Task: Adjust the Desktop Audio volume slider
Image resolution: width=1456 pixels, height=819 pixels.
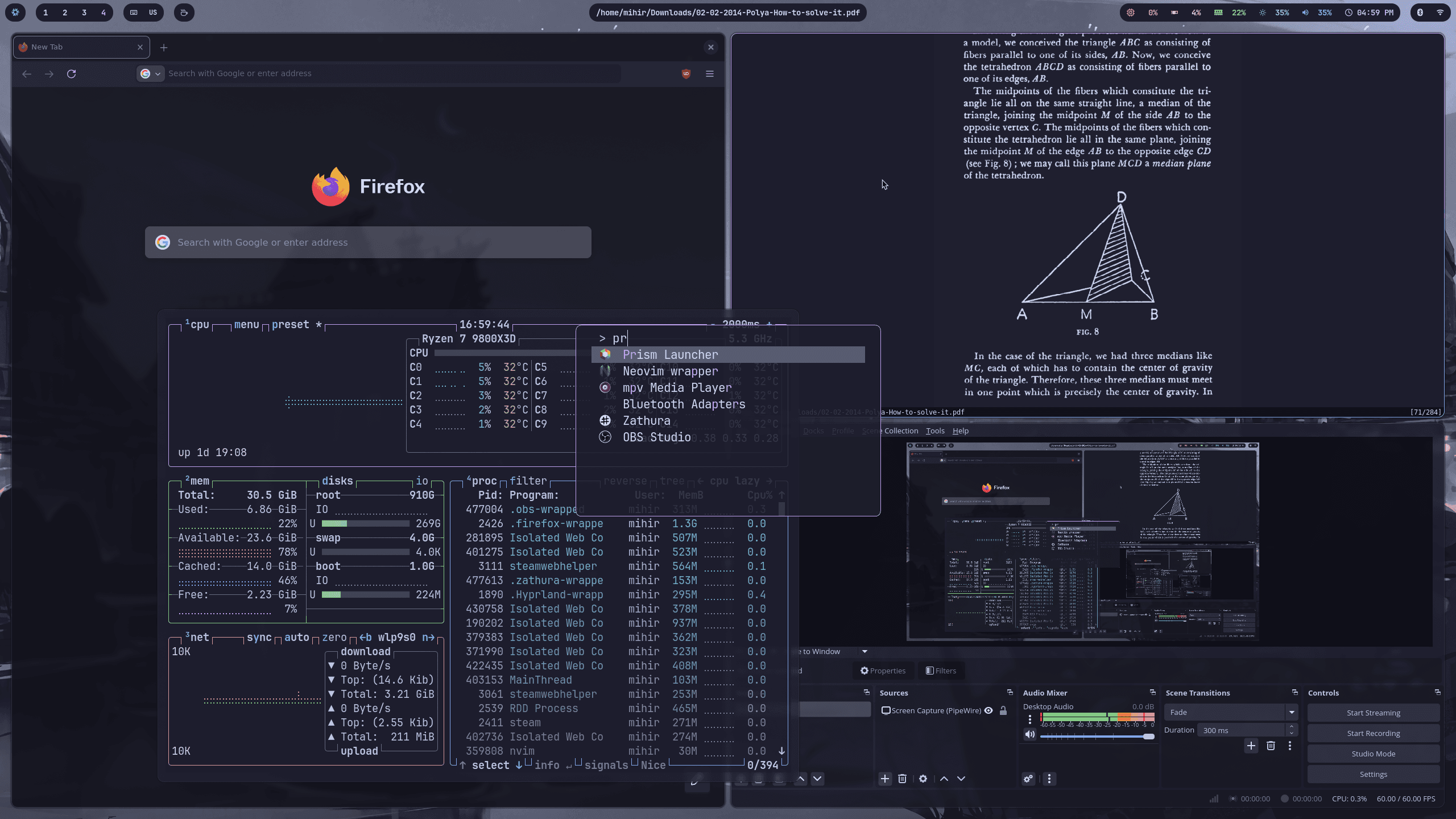Action: pyautogui.click(x=1097, y=737)
